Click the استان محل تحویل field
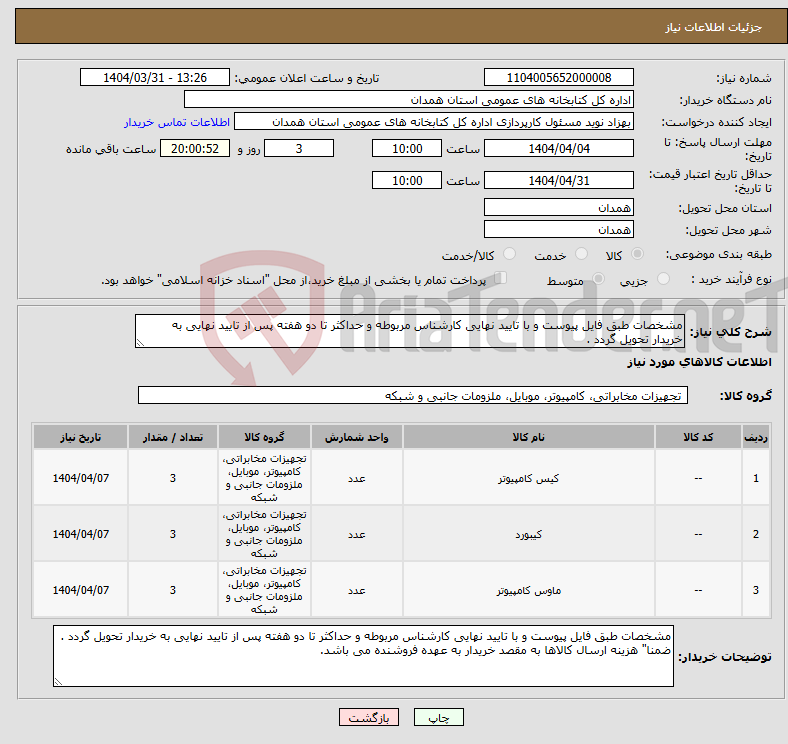Viewport: 788px width, 744px height. point(558,207)
